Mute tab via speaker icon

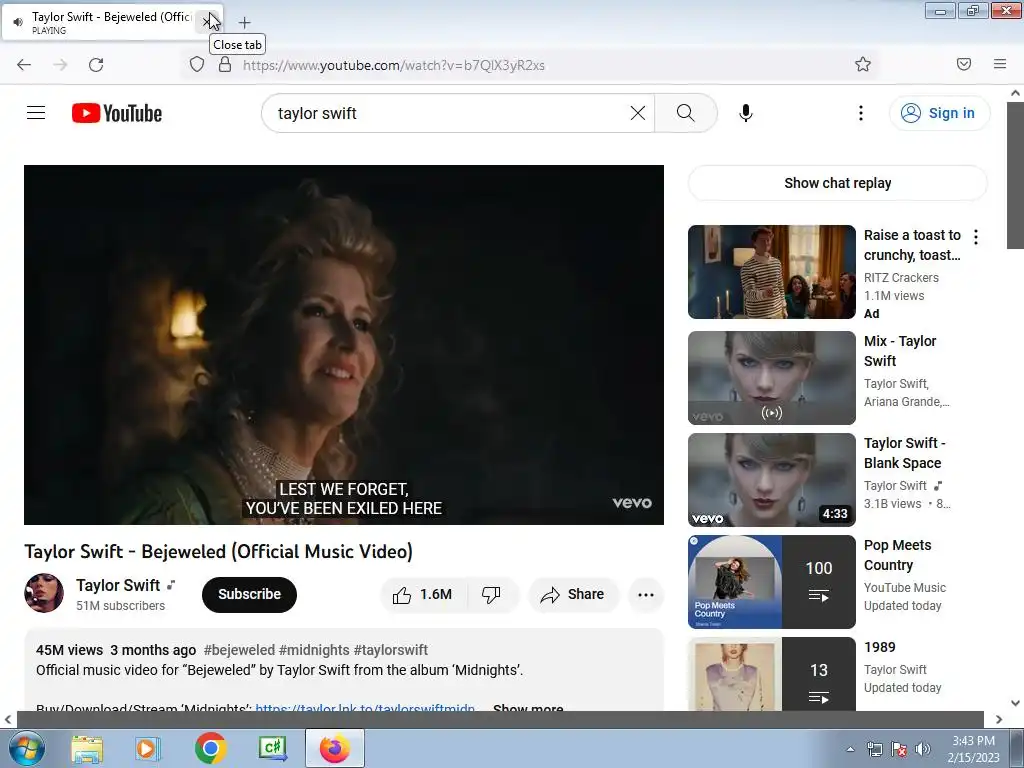18,22
